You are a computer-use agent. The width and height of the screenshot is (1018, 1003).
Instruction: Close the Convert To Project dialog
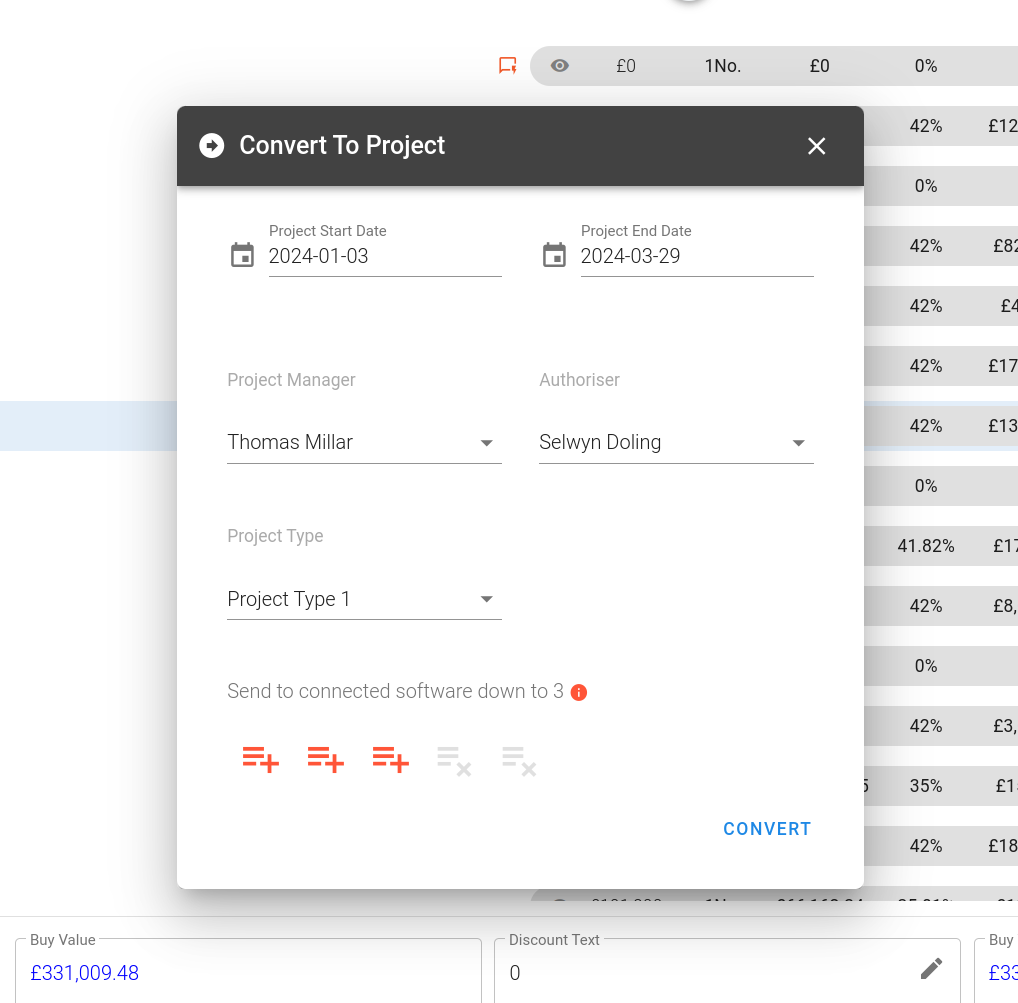[816, 146]
